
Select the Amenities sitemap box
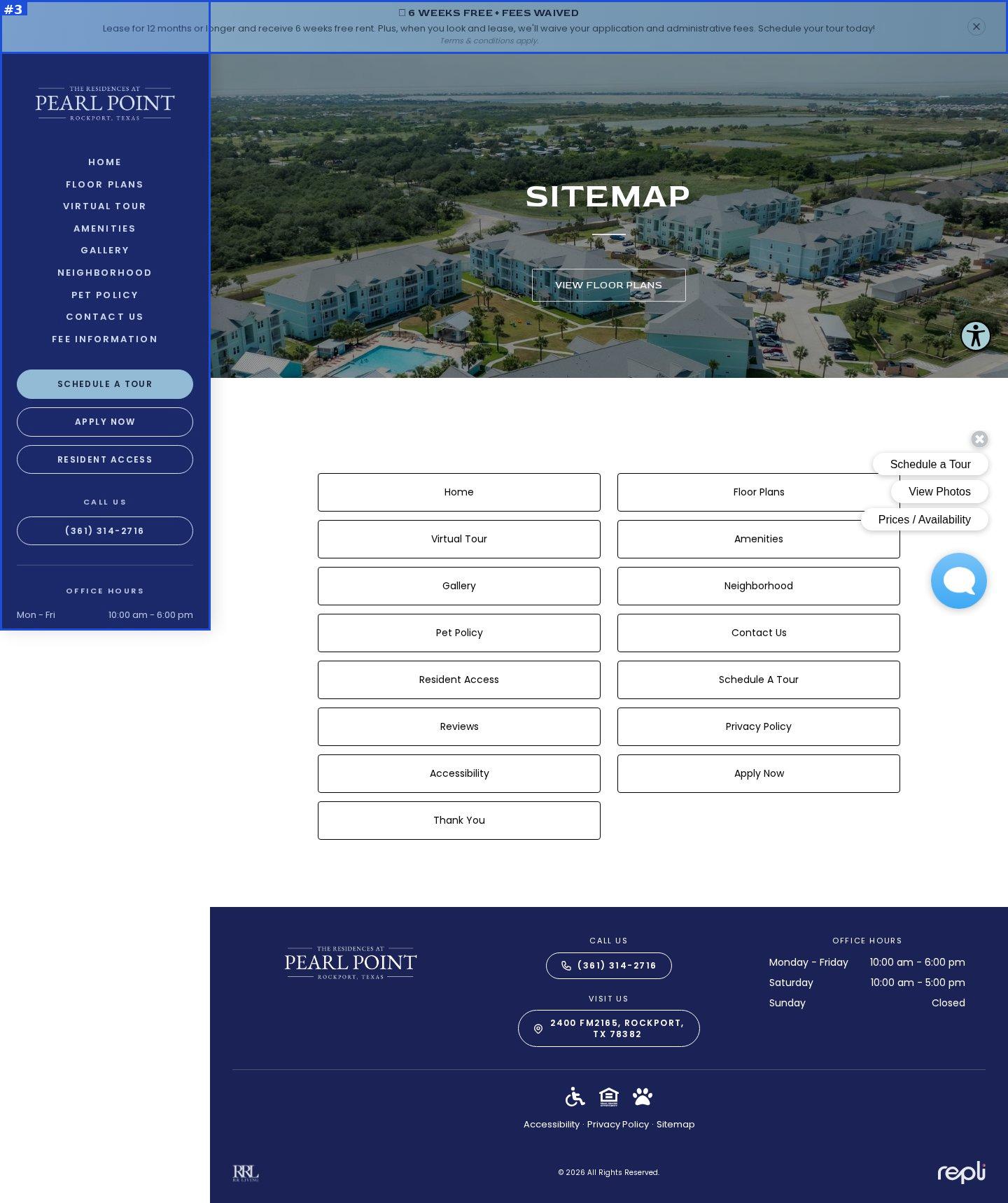(x=759, y=540)
